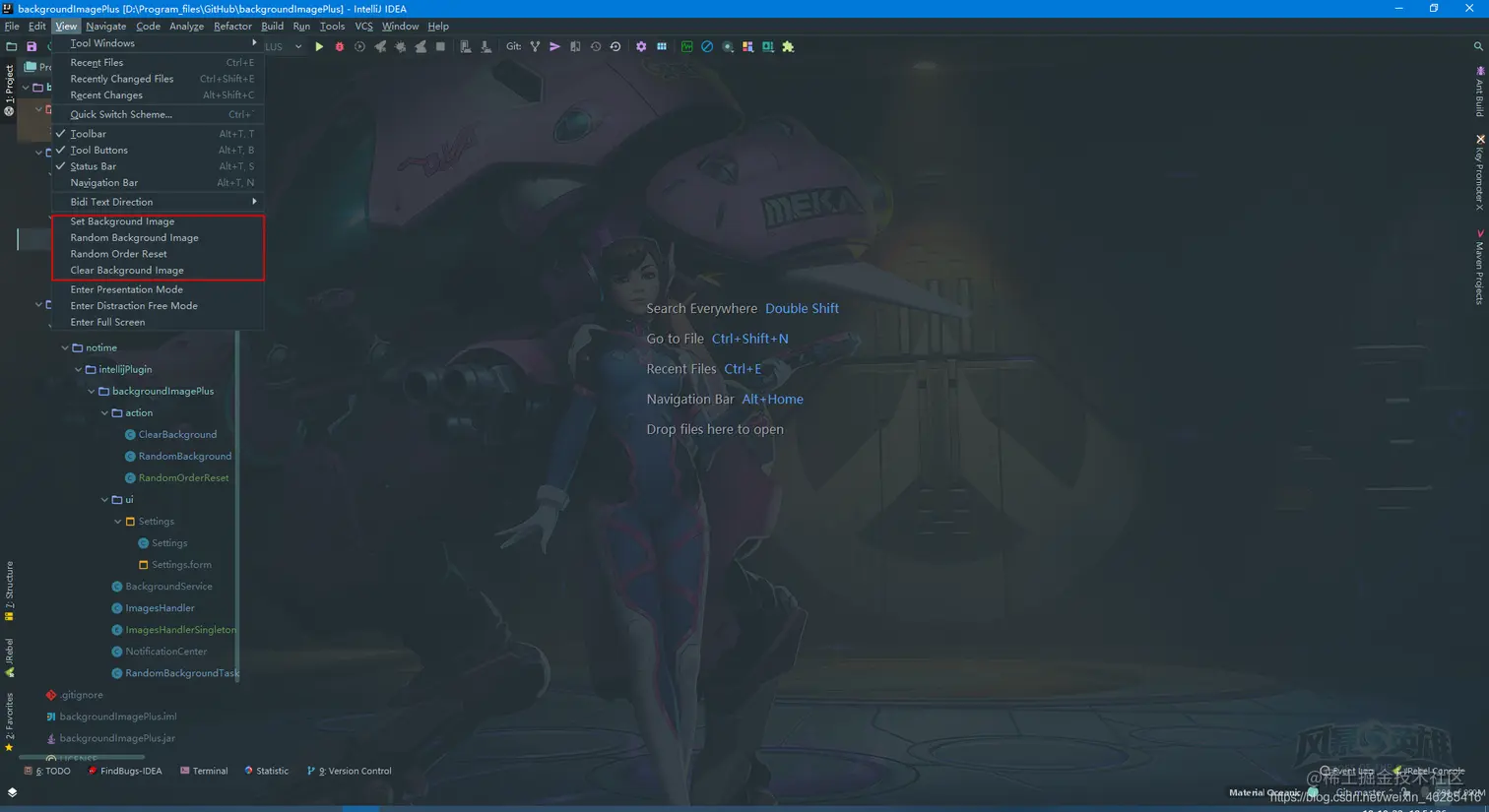Screen dimensions: 1489x812
Task: Expand the Tool Windows submenu
Action: click(x=158, y=43)
